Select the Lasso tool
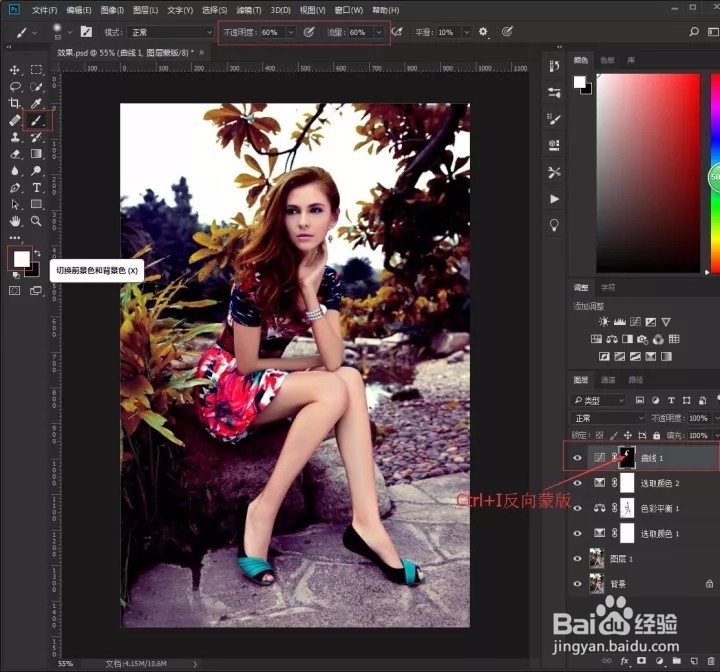 click(x=15, y=86)
